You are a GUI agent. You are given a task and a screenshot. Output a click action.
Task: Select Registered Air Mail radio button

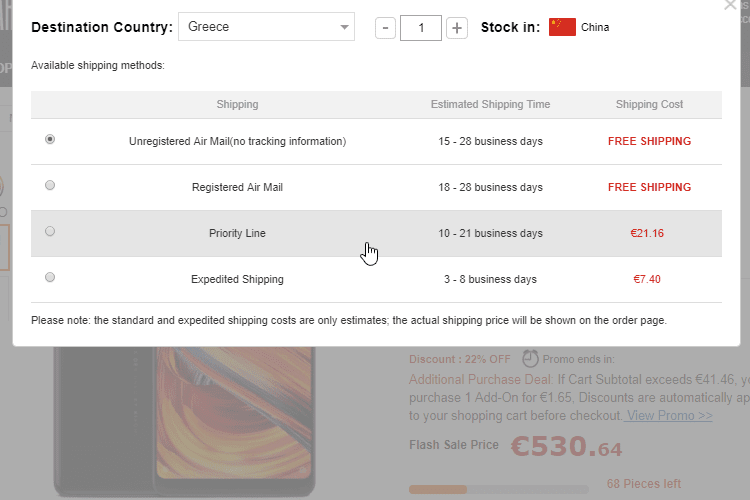pyautogui.click(x=50, y=185)
